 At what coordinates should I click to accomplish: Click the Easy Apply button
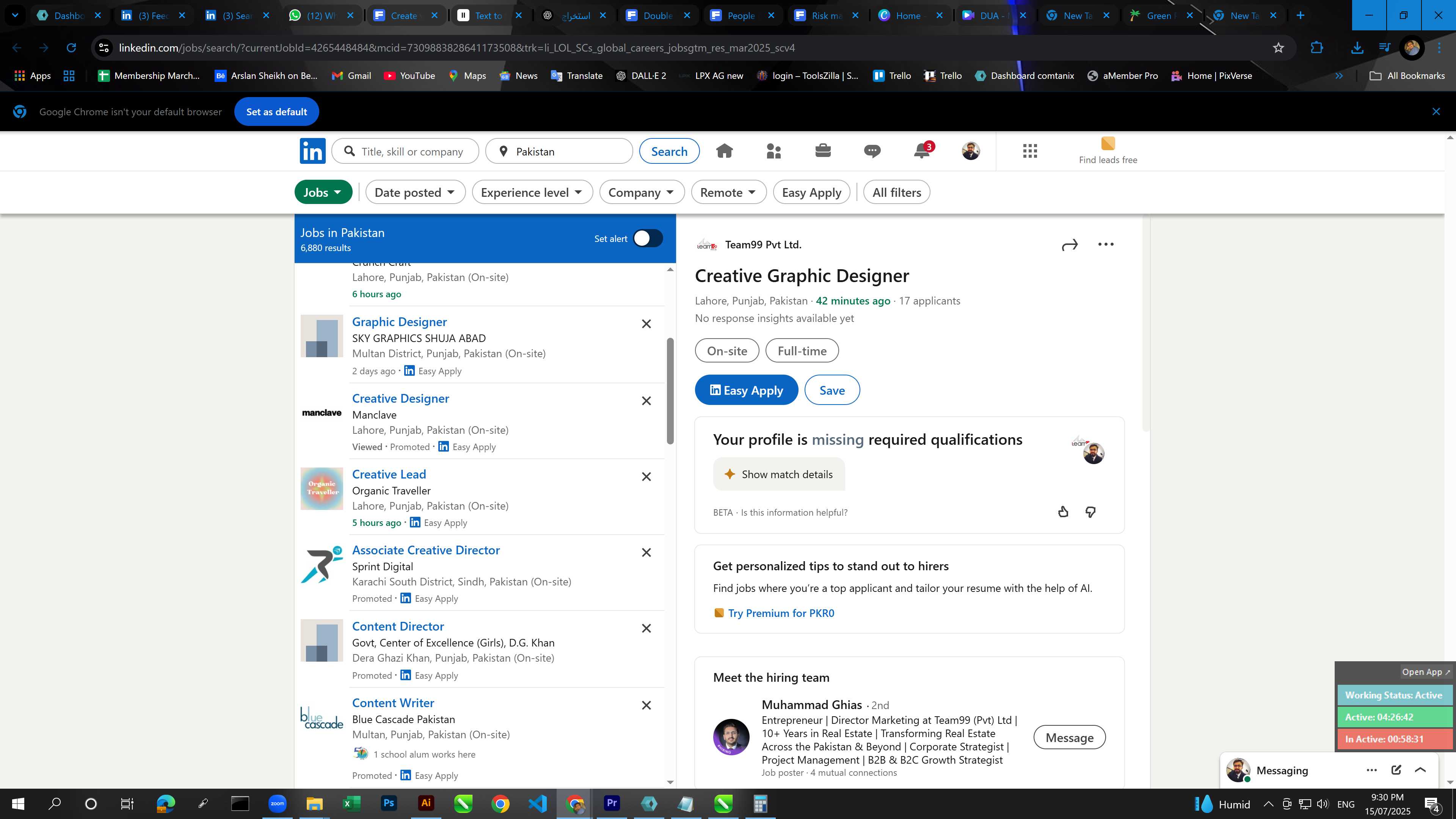[x=746, y=390]
